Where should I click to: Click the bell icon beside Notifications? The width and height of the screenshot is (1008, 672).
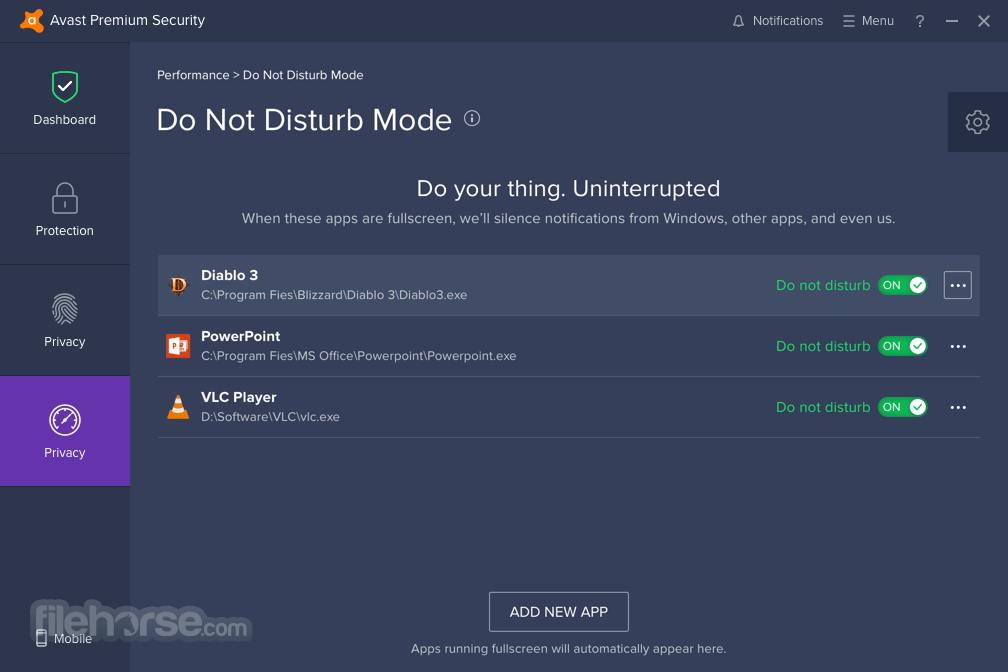pyautogui.click(x=739, y=21)
